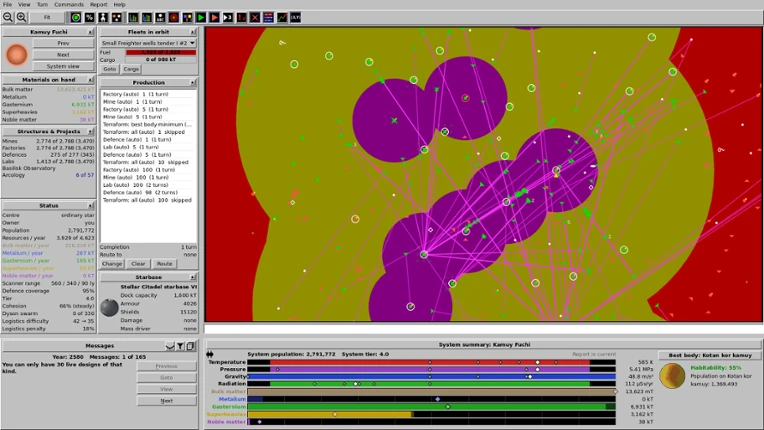Click the production Route button
Image resolution: width=764 pixels, height=430 pixels.
[164, 263]
